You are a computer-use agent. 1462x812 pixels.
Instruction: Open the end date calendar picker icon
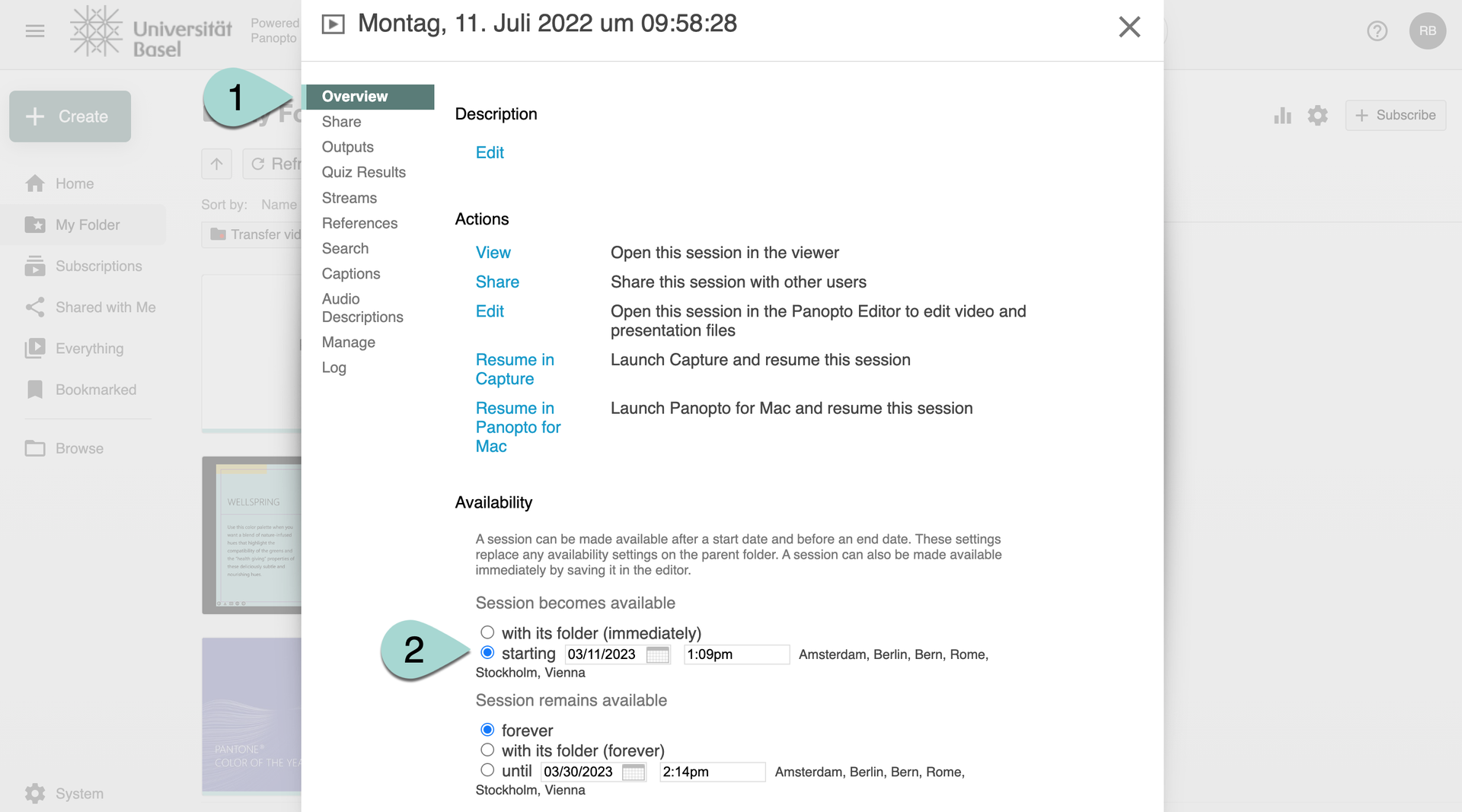633,772
